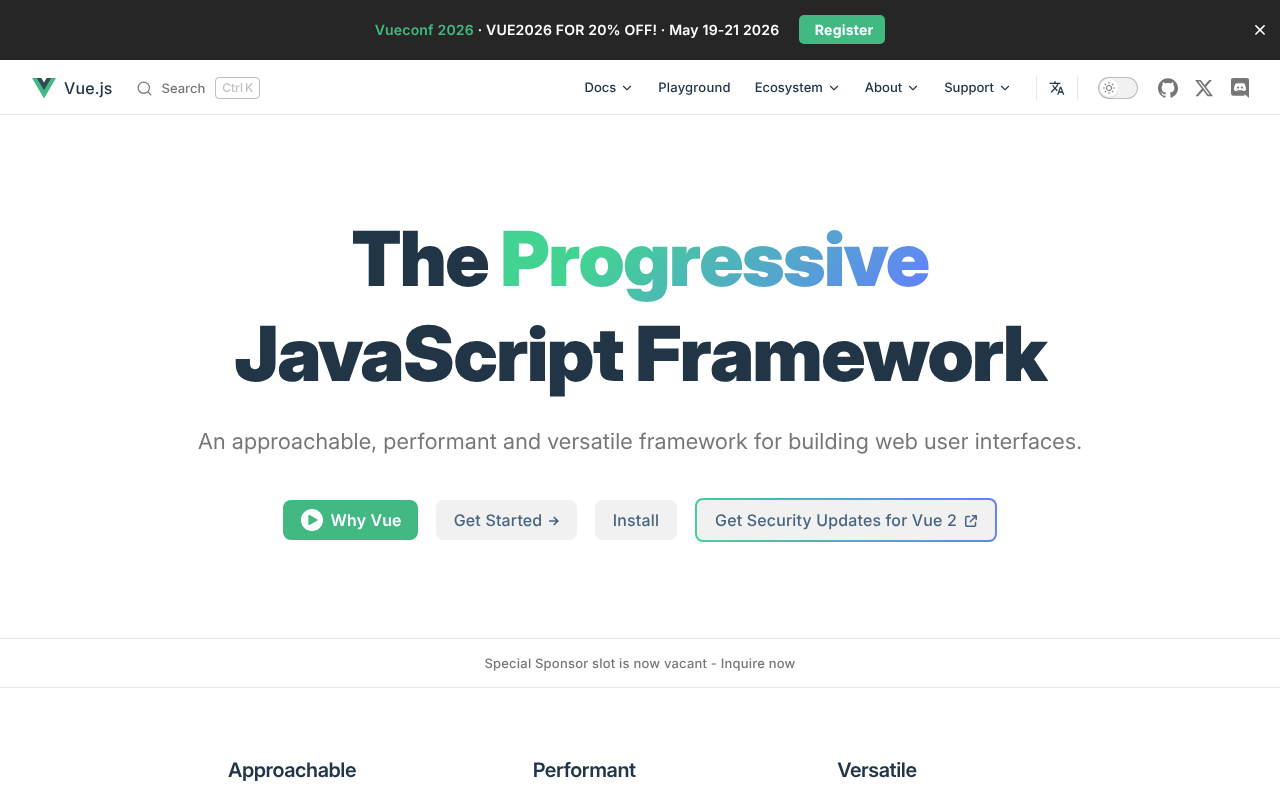
Task: Open the Playground nav link
Action: pyautogui.click(x=694, y=88)
